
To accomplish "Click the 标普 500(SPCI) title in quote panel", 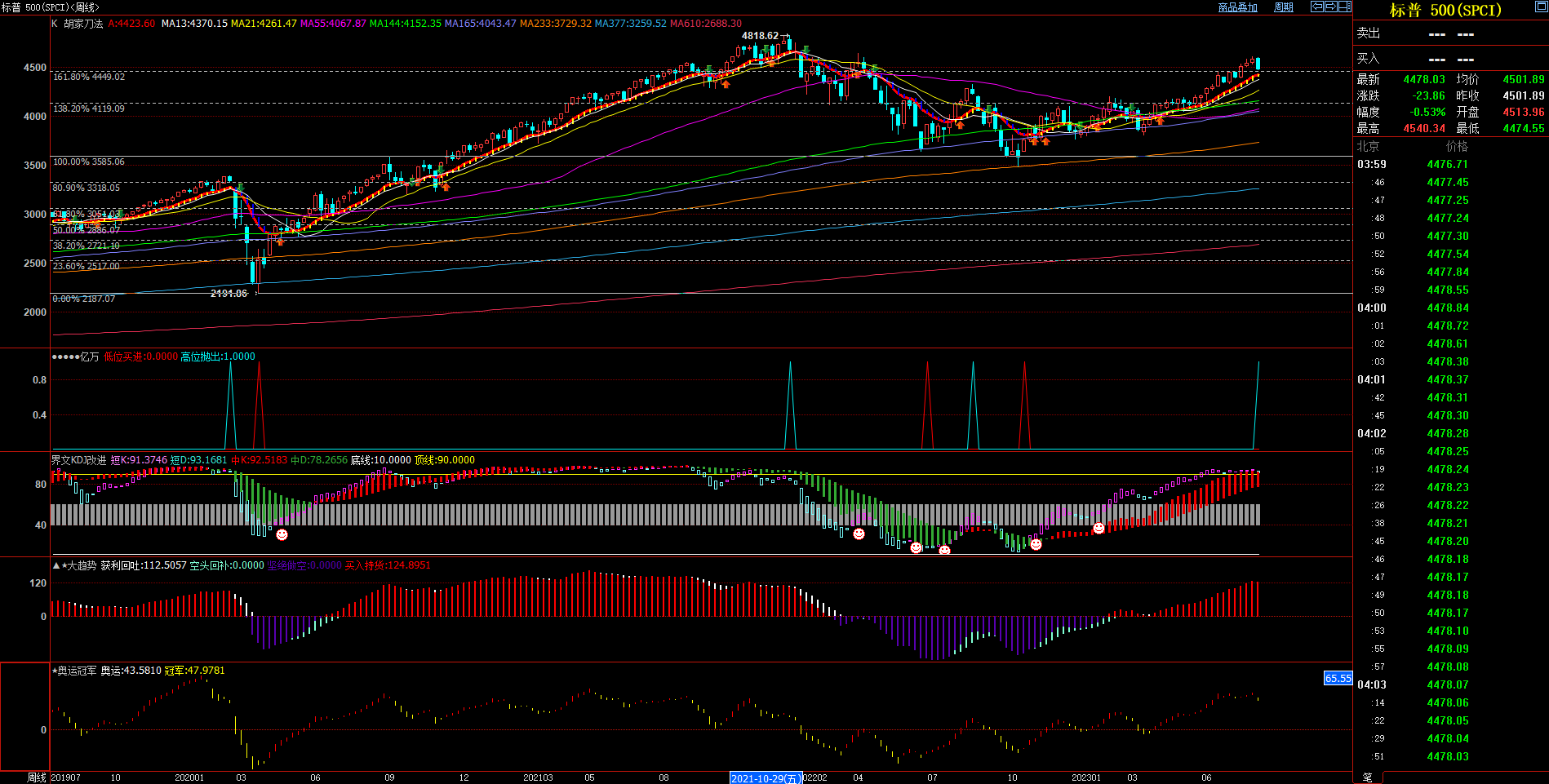I will [x=1445, y=10].
